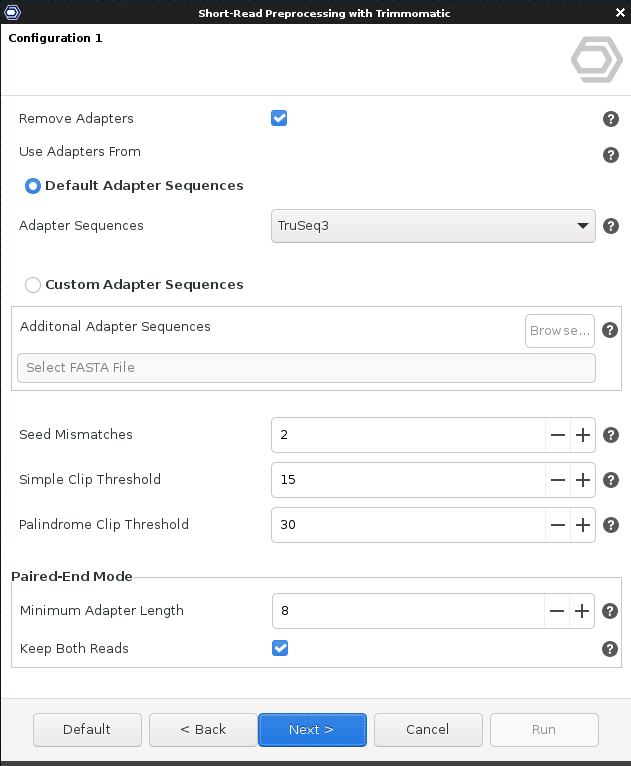Select Default Adapter Sequences radio button

tap(33, 186)
